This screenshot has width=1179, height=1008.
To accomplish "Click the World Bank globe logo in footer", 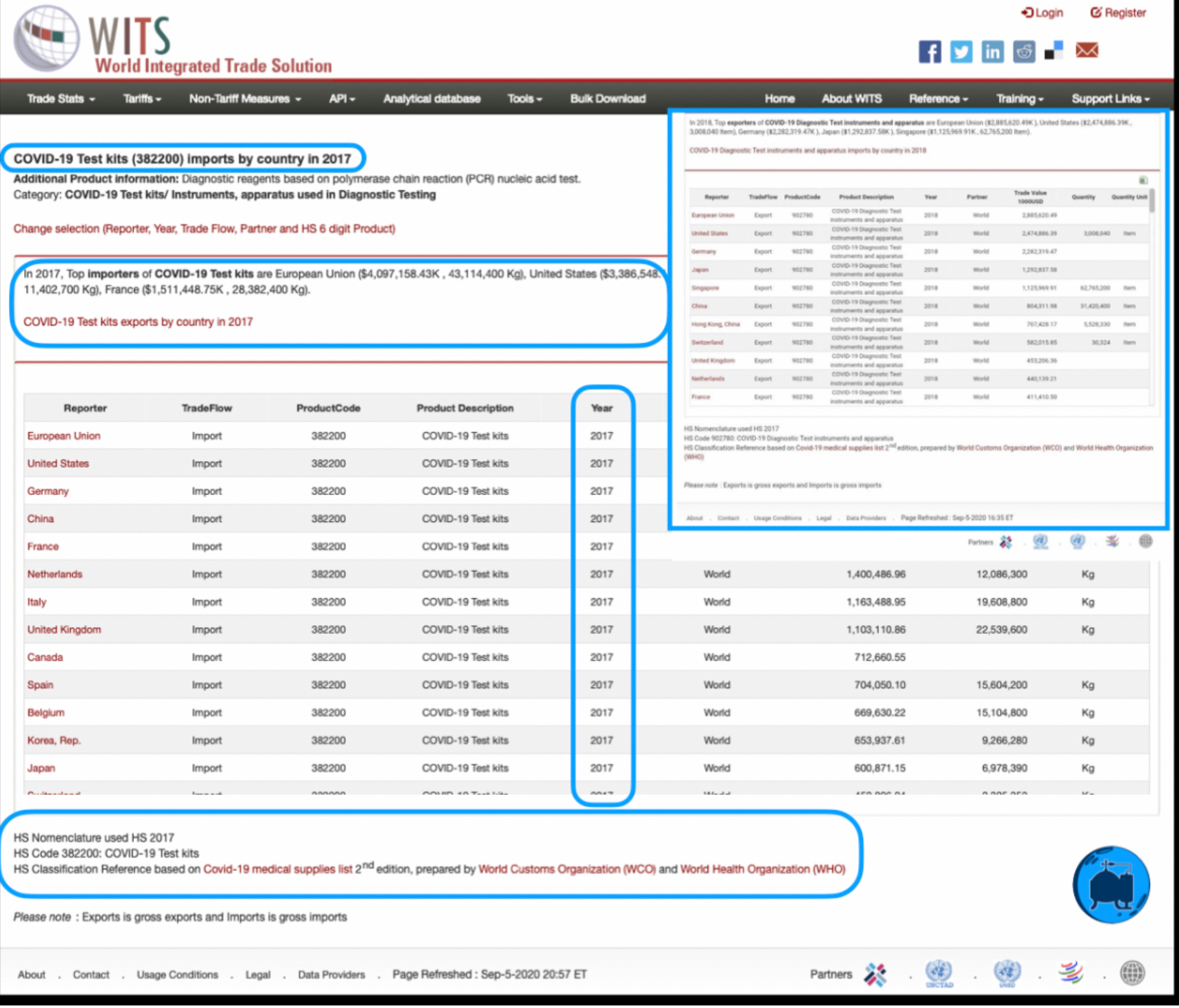I will click(x=1132, y=974).
